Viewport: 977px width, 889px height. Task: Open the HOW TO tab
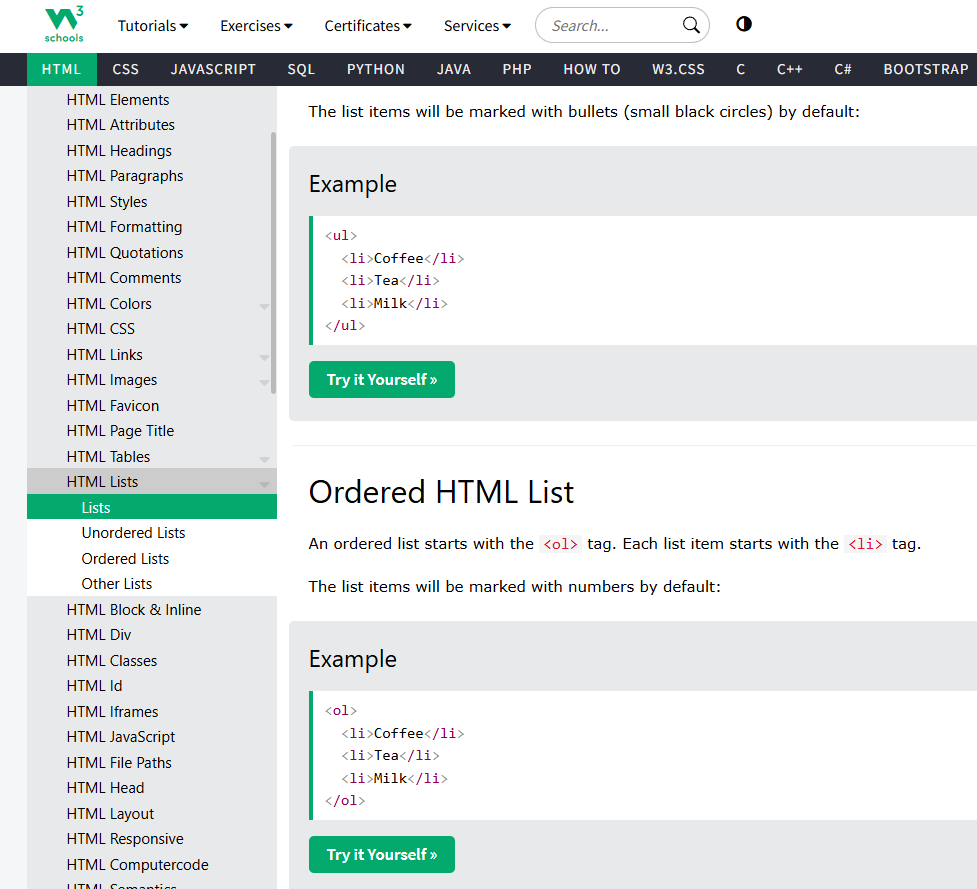click(592, 69)
